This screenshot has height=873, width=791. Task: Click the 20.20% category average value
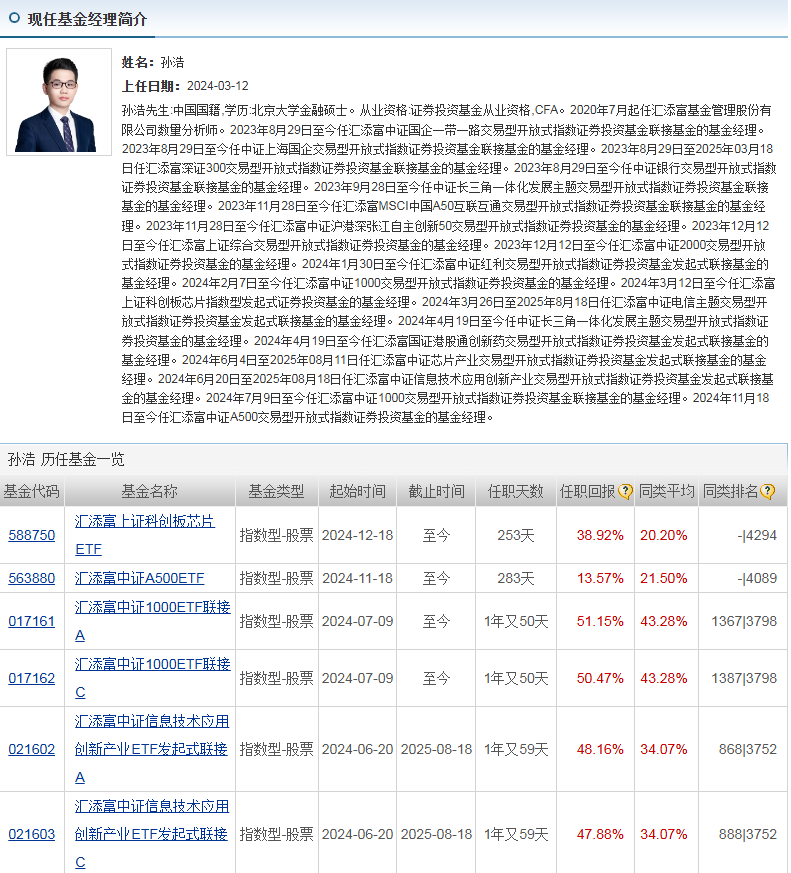tap(664, 535)
